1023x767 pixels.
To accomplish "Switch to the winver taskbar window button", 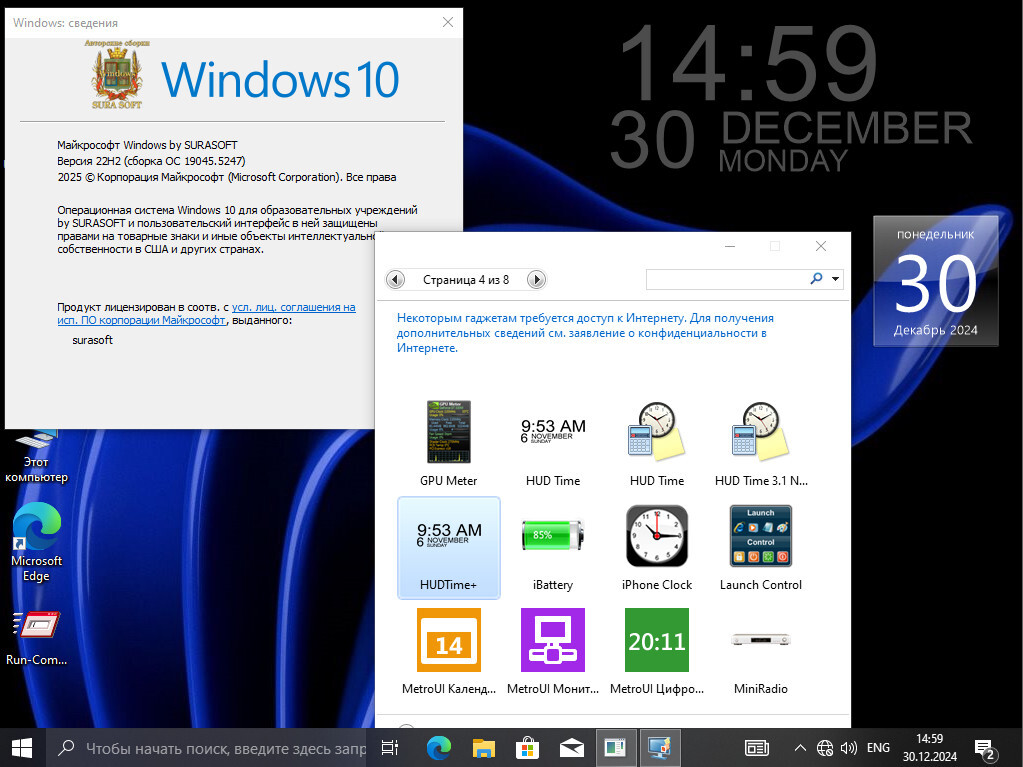I will pyautogui.click(x=615, y=748).
